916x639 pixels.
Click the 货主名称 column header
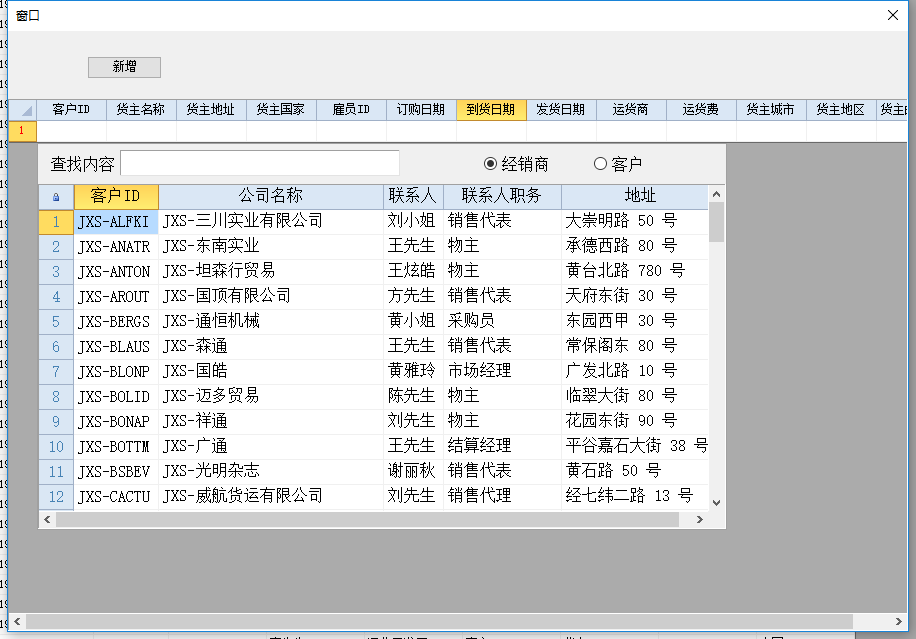pyautogui.click(x=140, y=110)
